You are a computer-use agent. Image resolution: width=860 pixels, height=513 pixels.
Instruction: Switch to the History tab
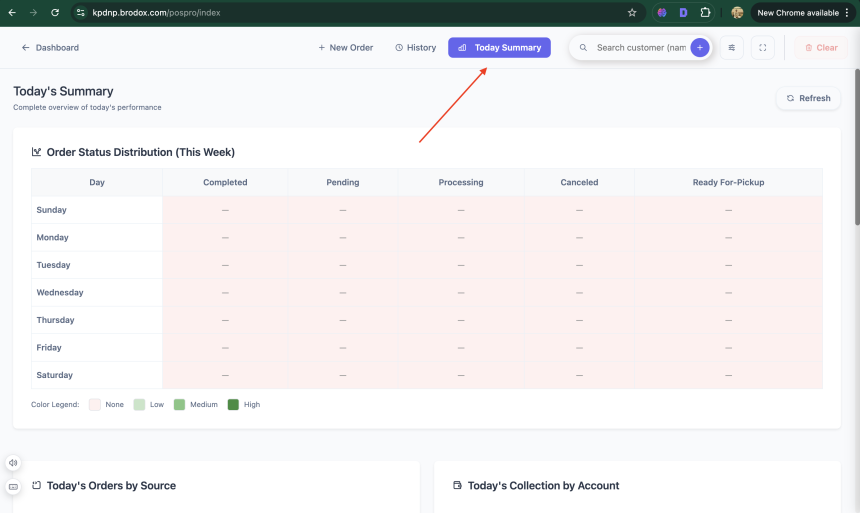point(415,47)
